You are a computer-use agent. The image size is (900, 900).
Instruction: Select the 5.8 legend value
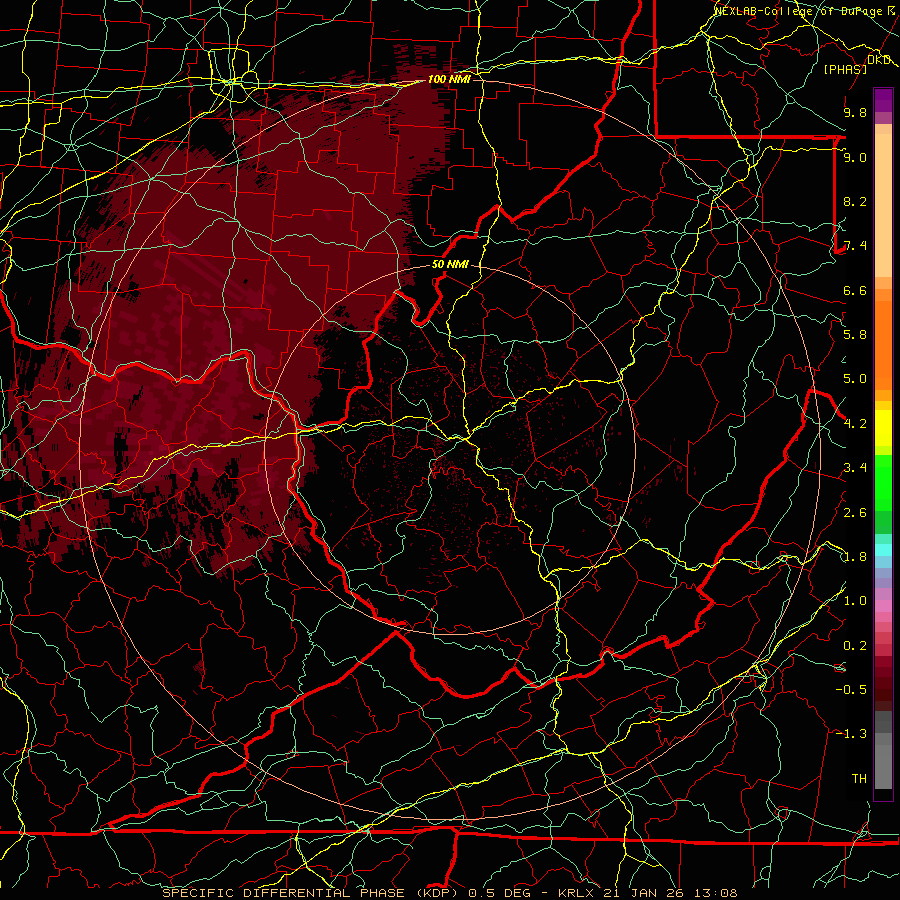click(x=855, y=335)
